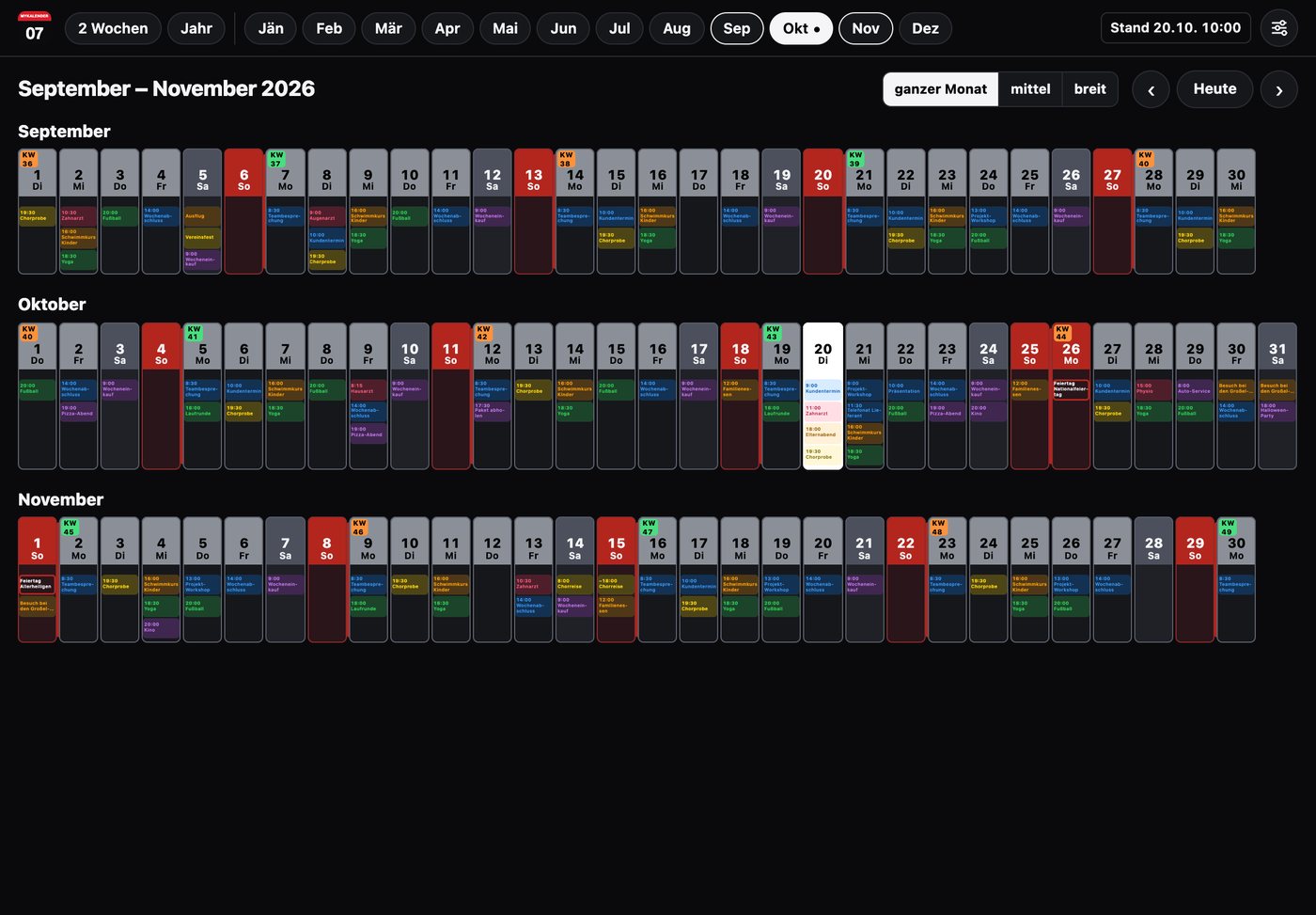This screenshot has width=1316, height=915.
Task: Click the KW 36 week badge in September
Action: pyautogui.click(x=28, y=159)
